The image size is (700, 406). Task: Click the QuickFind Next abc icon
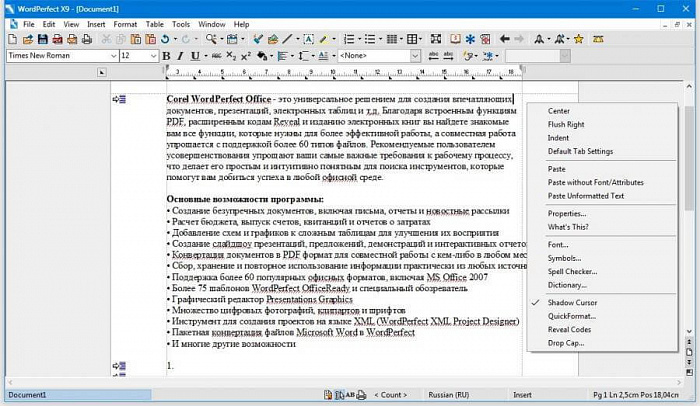(448, 56)
